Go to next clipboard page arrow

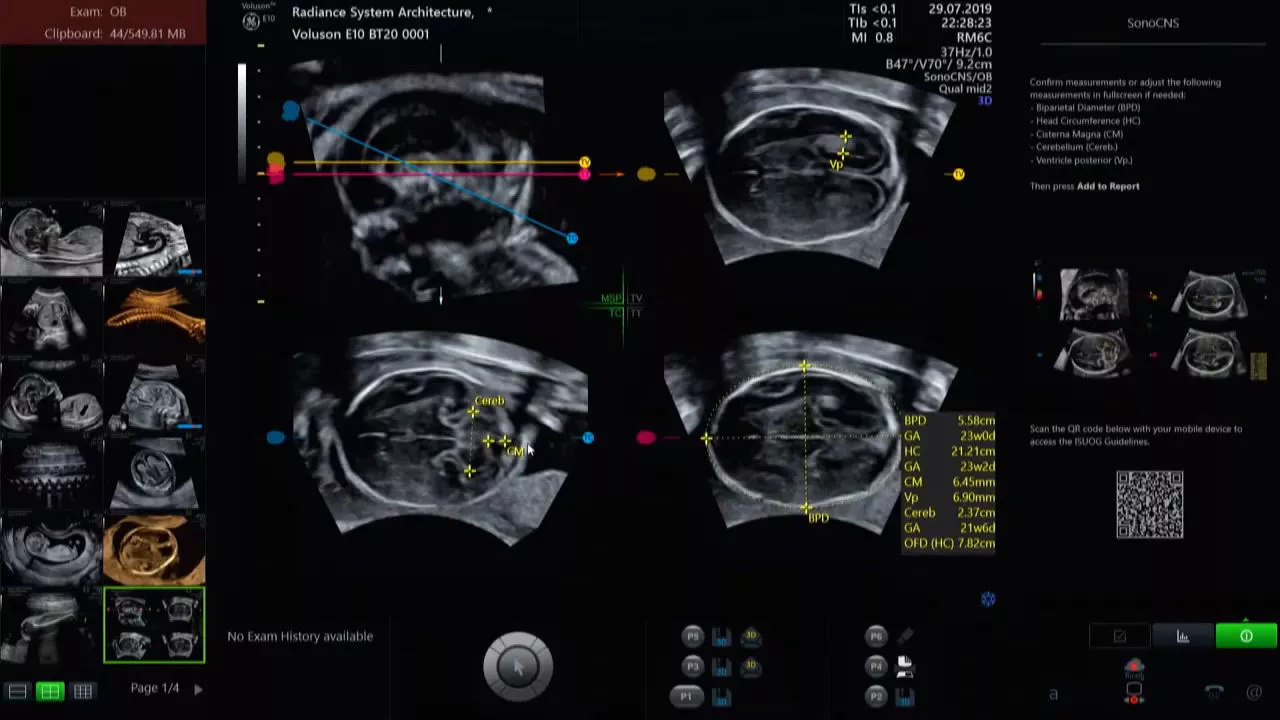tap(198, 689)
